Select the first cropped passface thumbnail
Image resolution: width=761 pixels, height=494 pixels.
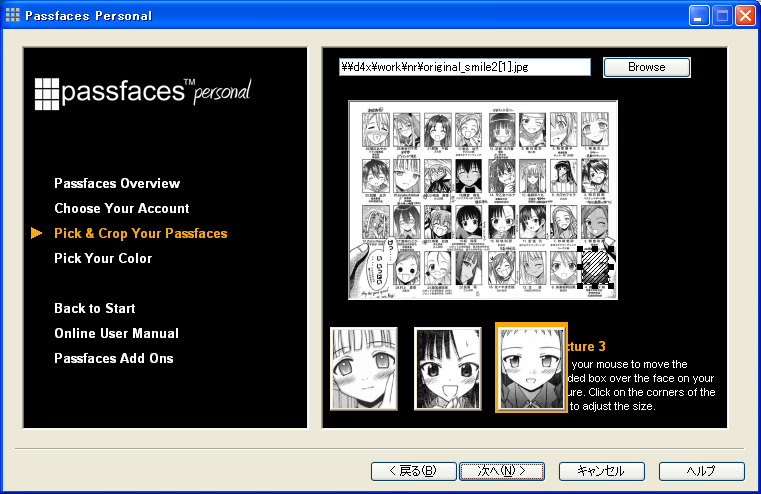click(364, 368)
